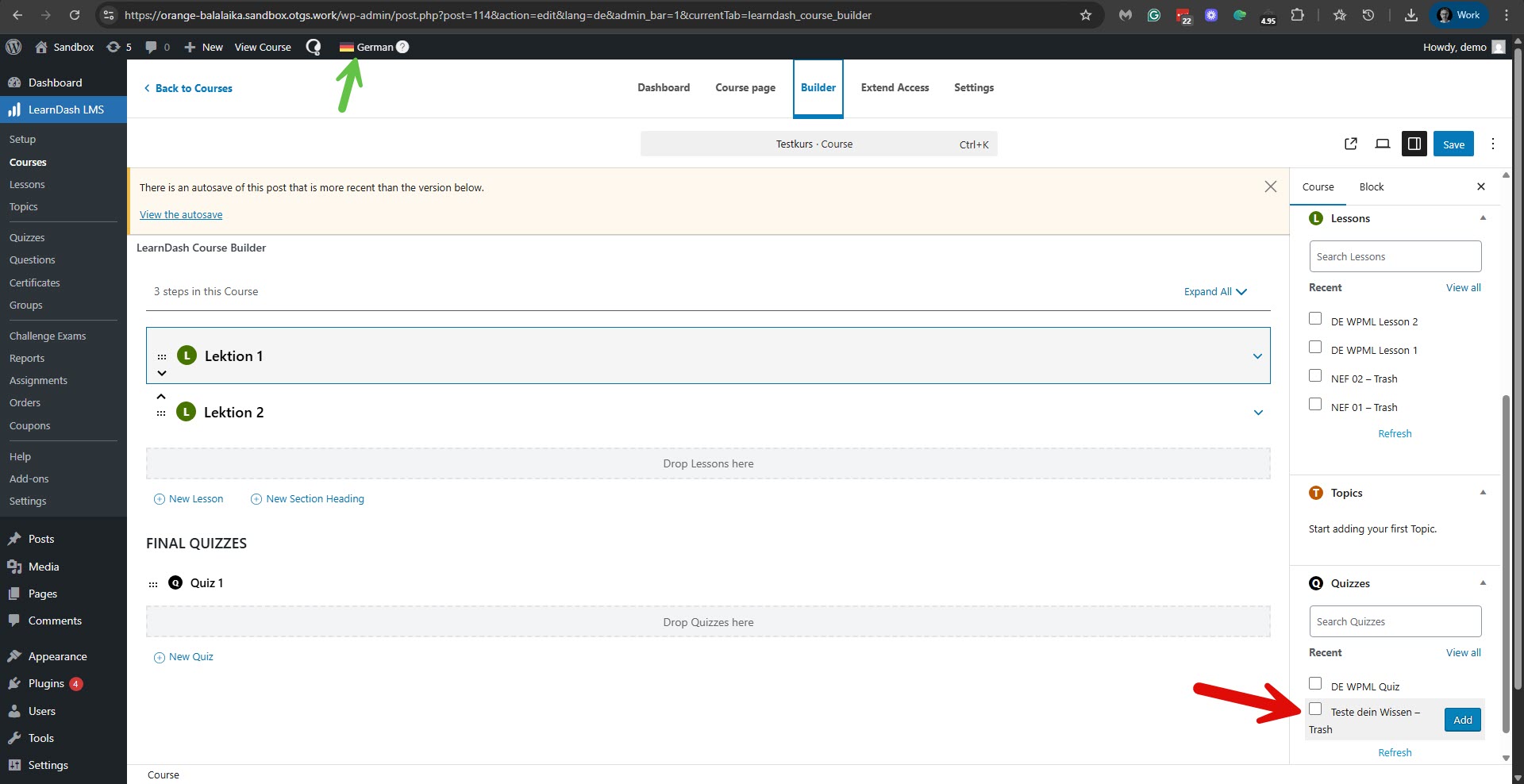Click the drag handle for Quiz 1
This screenshot has height=784, width=1524.
click(153, 584)
